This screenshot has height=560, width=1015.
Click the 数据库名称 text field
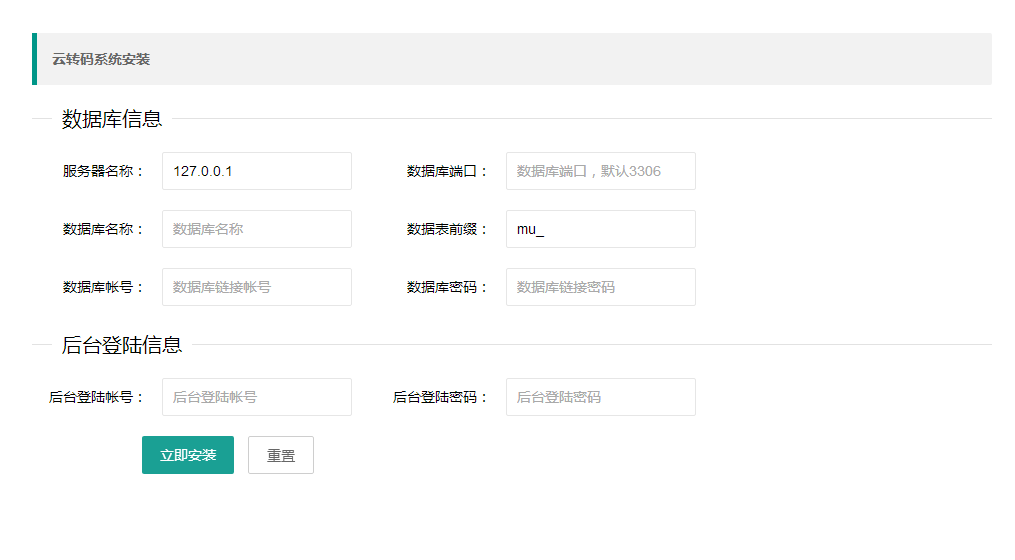(256, 229)
